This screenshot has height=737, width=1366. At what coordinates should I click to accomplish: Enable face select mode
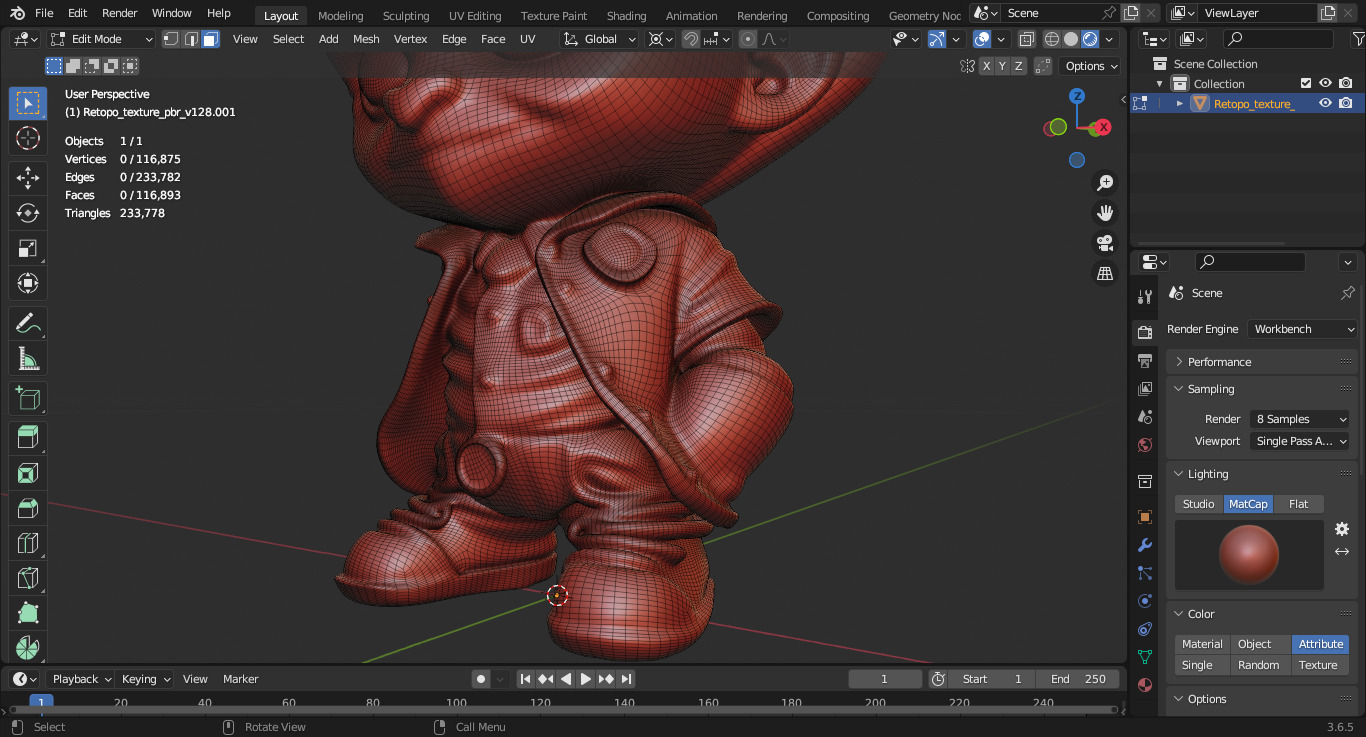(x=210, y=39)
